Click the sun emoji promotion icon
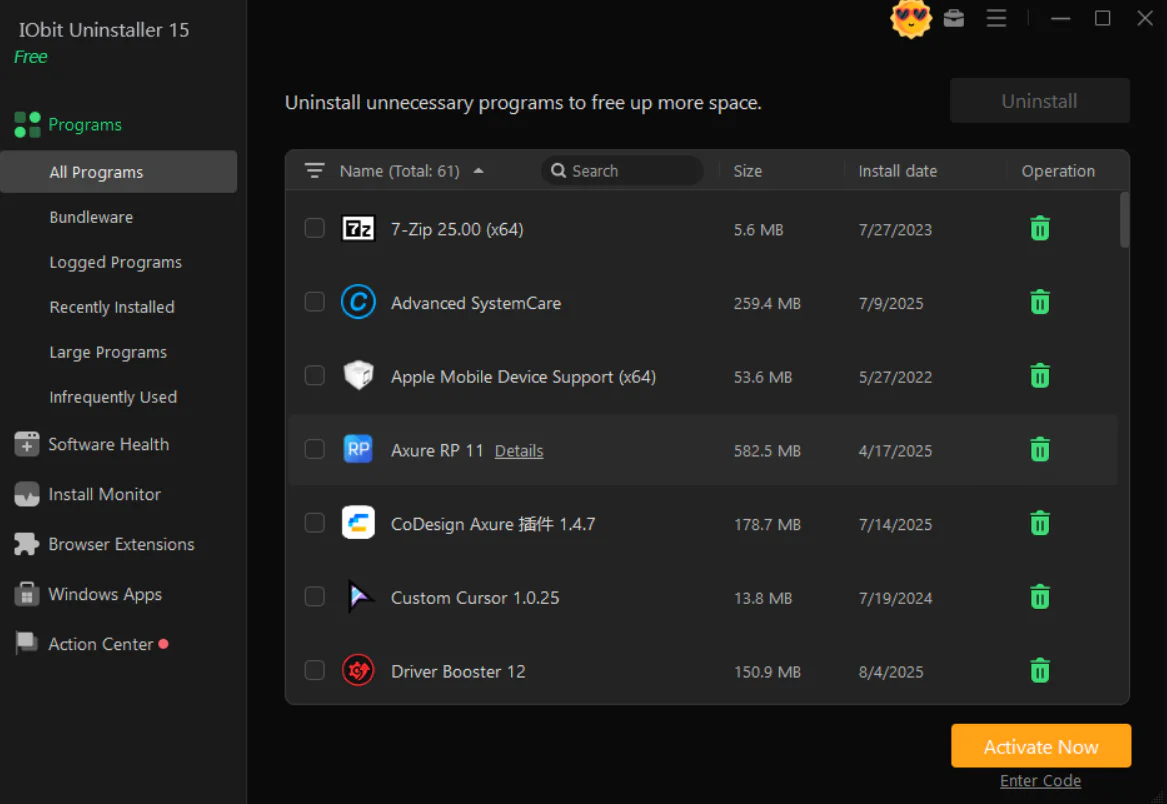The width and height of the screenshot is (1167, 804). [x=910, y=18]
